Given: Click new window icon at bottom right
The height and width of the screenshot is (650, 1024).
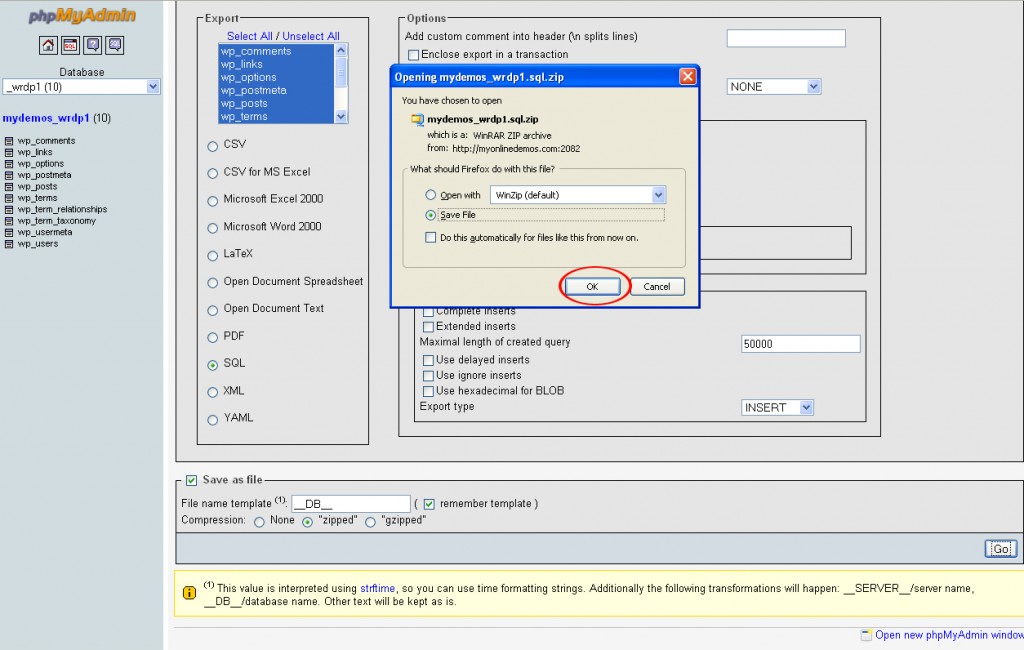Looking at the screenshot, I should coord(866,635).
